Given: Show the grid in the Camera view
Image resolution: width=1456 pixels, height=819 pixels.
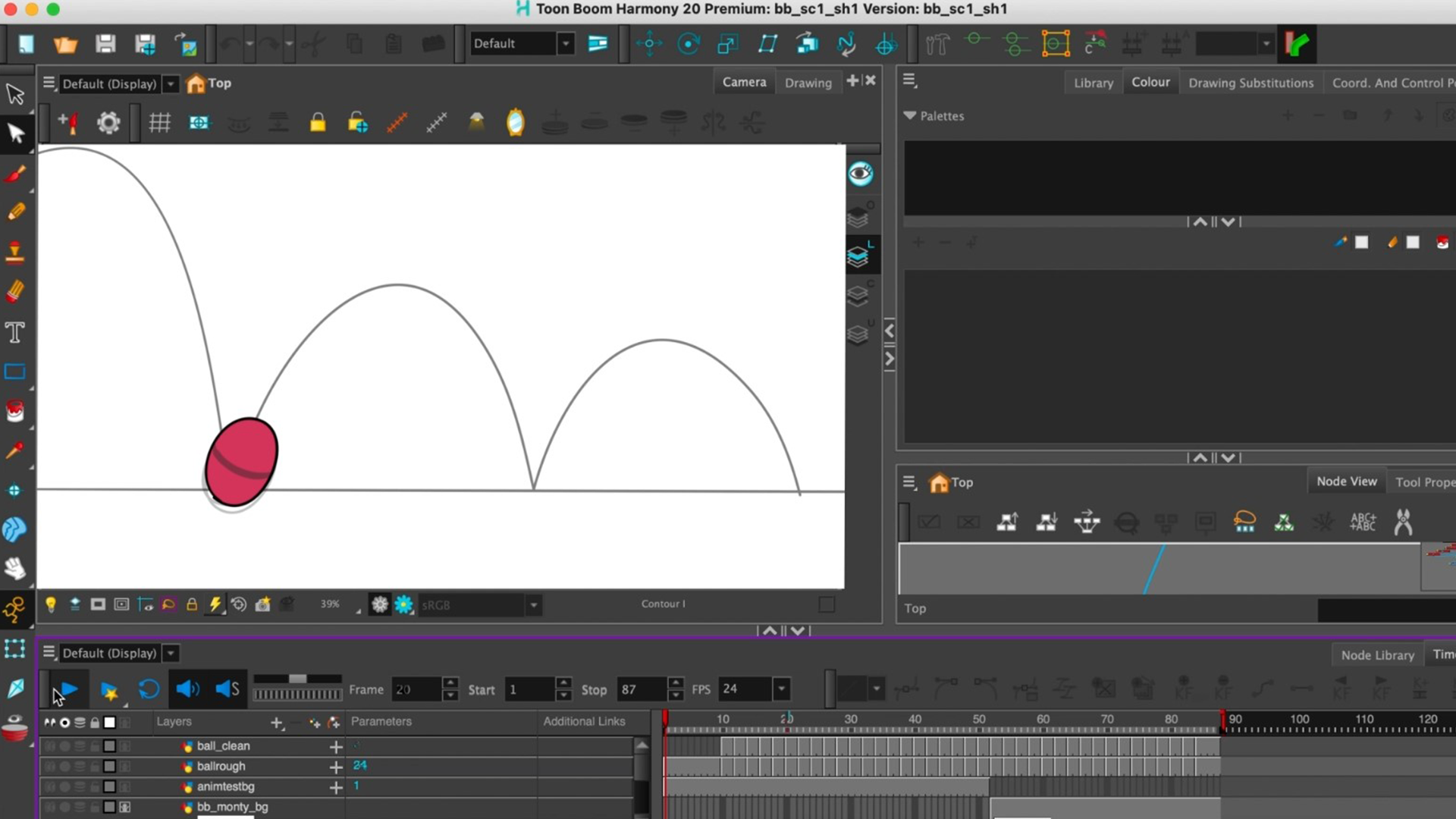Looking at the screenshot, I should [x=160, y=122].
